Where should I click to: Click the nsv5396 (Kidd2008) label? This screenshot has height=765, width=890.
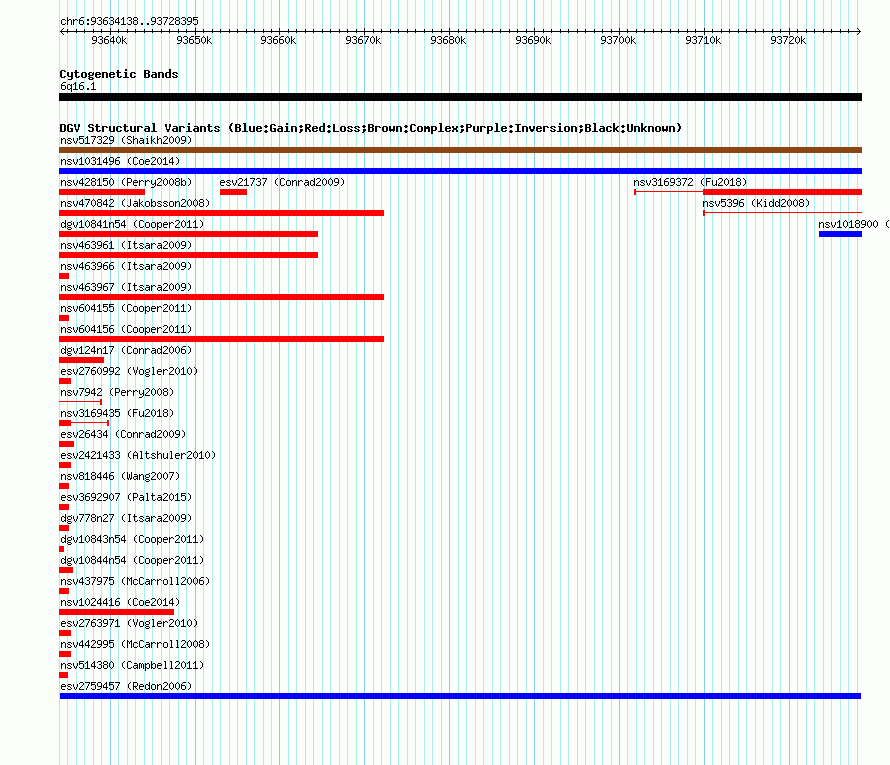click(x=756, y=203)
